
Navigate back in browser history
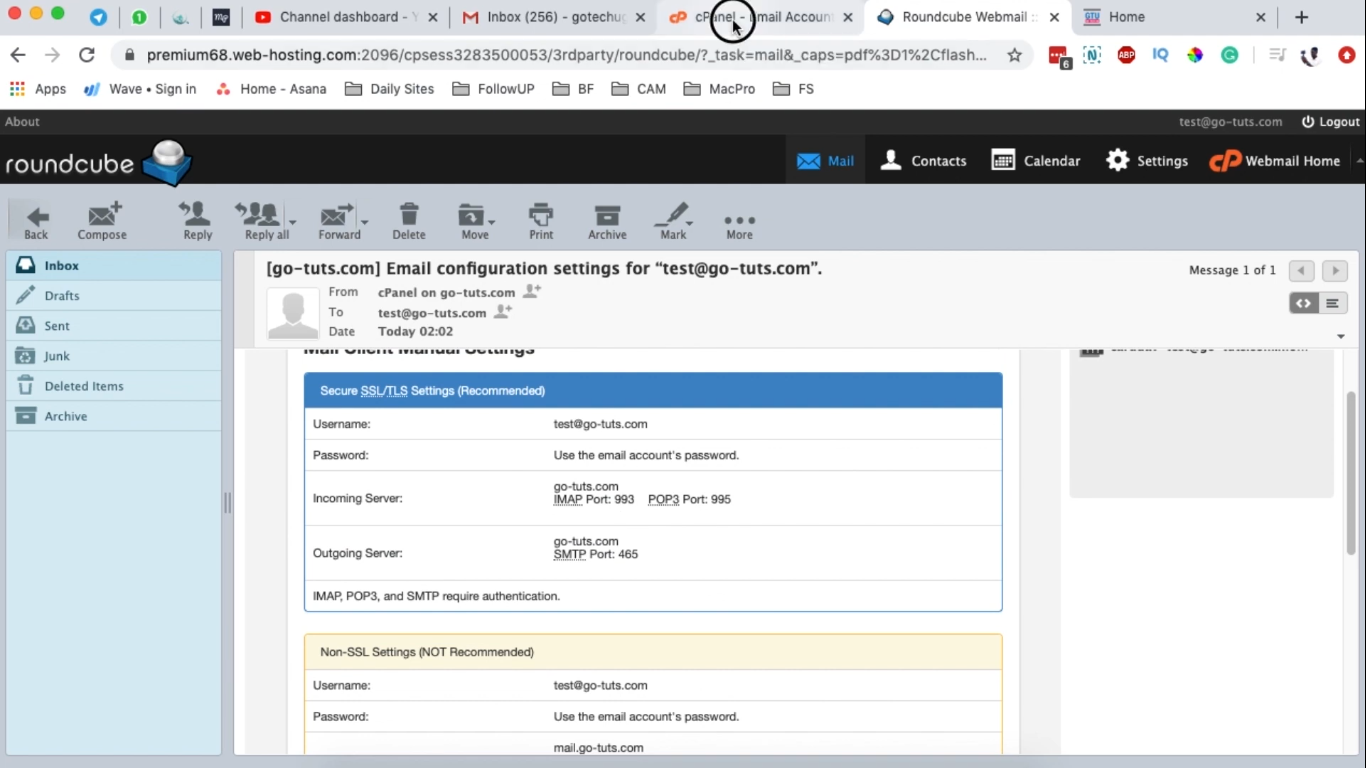[x=18, y=55]
